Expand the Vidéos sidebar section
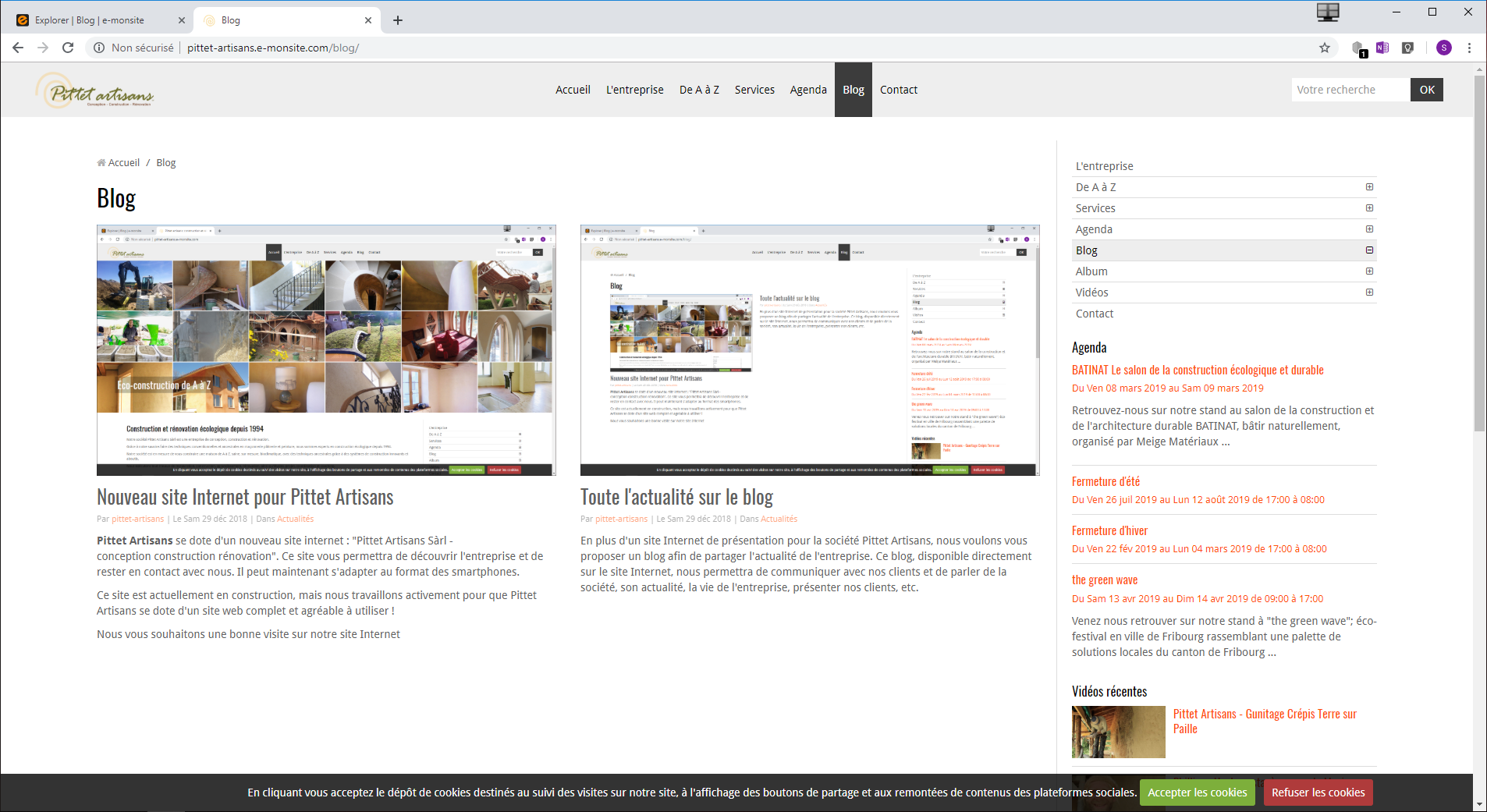 [1369, 293]
